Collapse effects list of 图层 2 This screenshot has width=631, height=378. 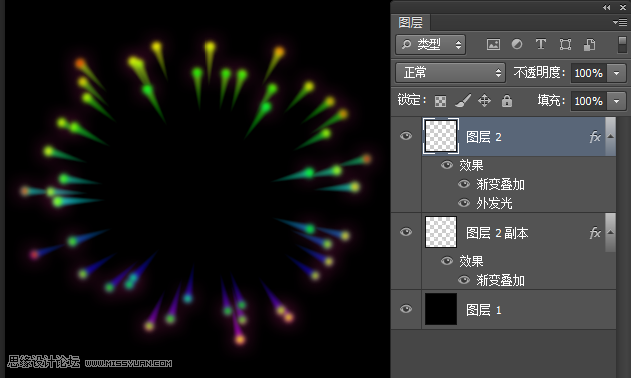610,136
